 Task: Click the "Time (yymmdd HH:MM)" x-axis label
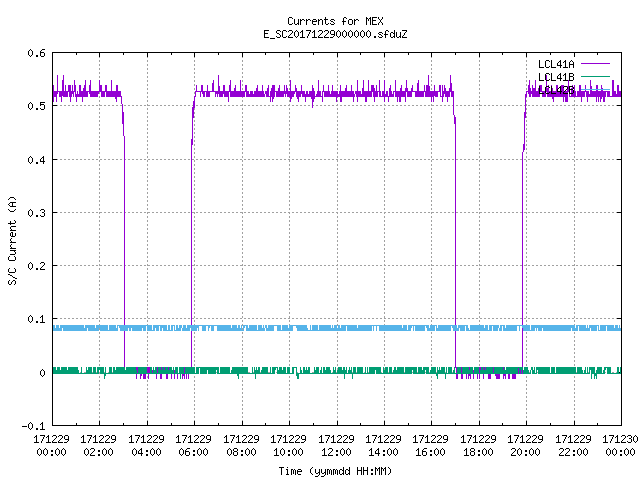click(335, 471)
